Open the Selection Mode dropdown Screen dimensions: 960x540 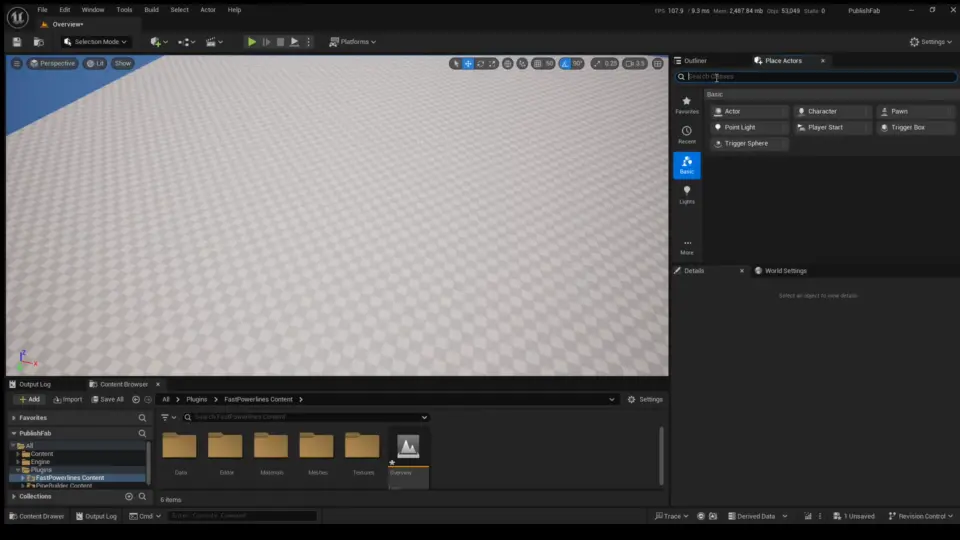coord(96,42)
